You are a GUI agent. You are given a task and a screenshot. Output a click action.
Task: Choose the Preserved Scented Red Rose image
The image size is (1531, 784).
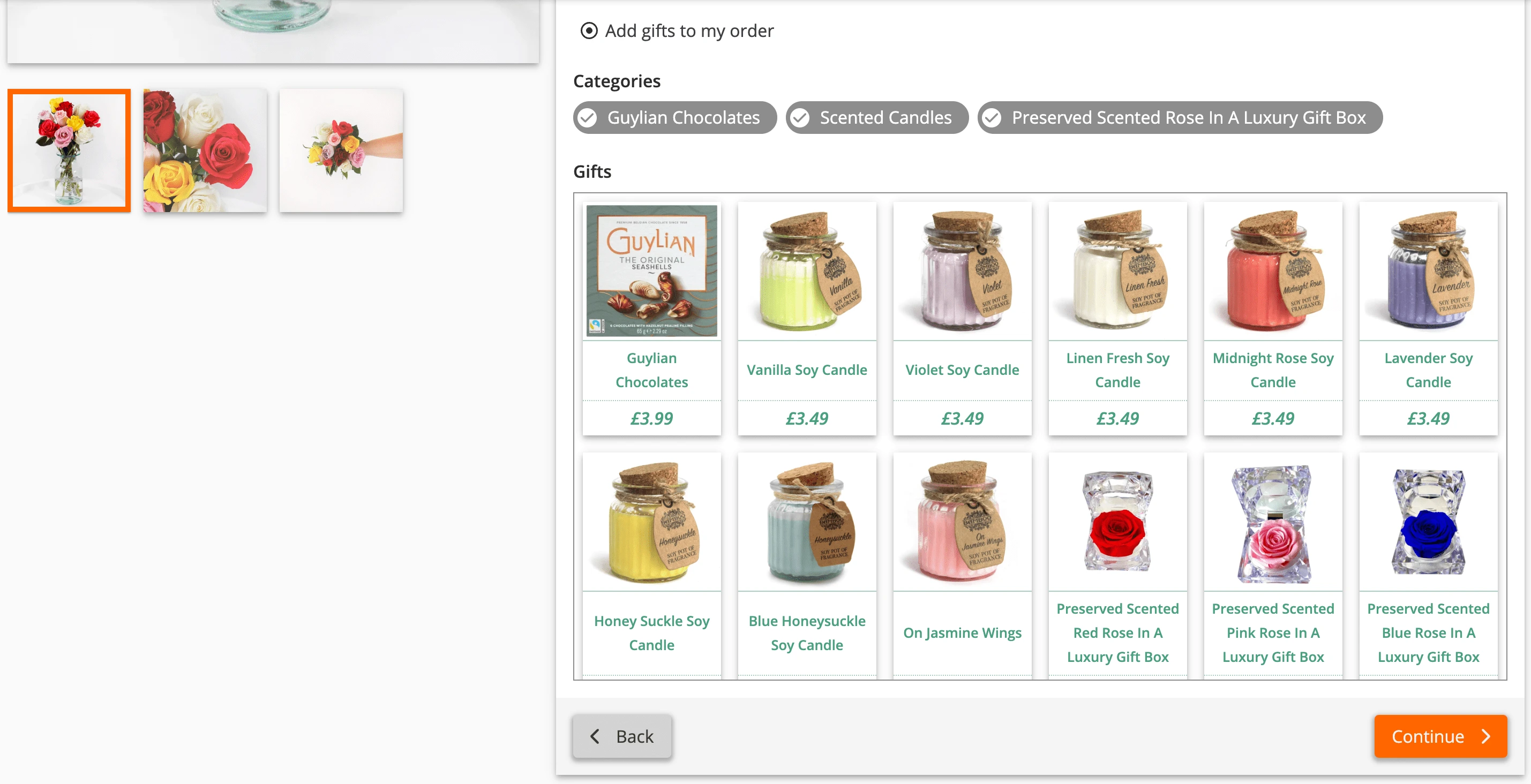pos(1117,522)
